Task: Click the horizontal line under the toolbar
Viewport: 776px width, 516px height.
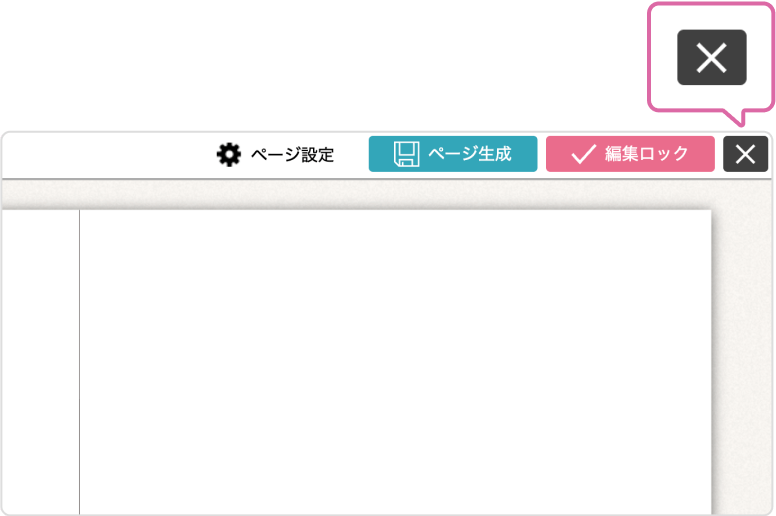Action: pos(386,179)
